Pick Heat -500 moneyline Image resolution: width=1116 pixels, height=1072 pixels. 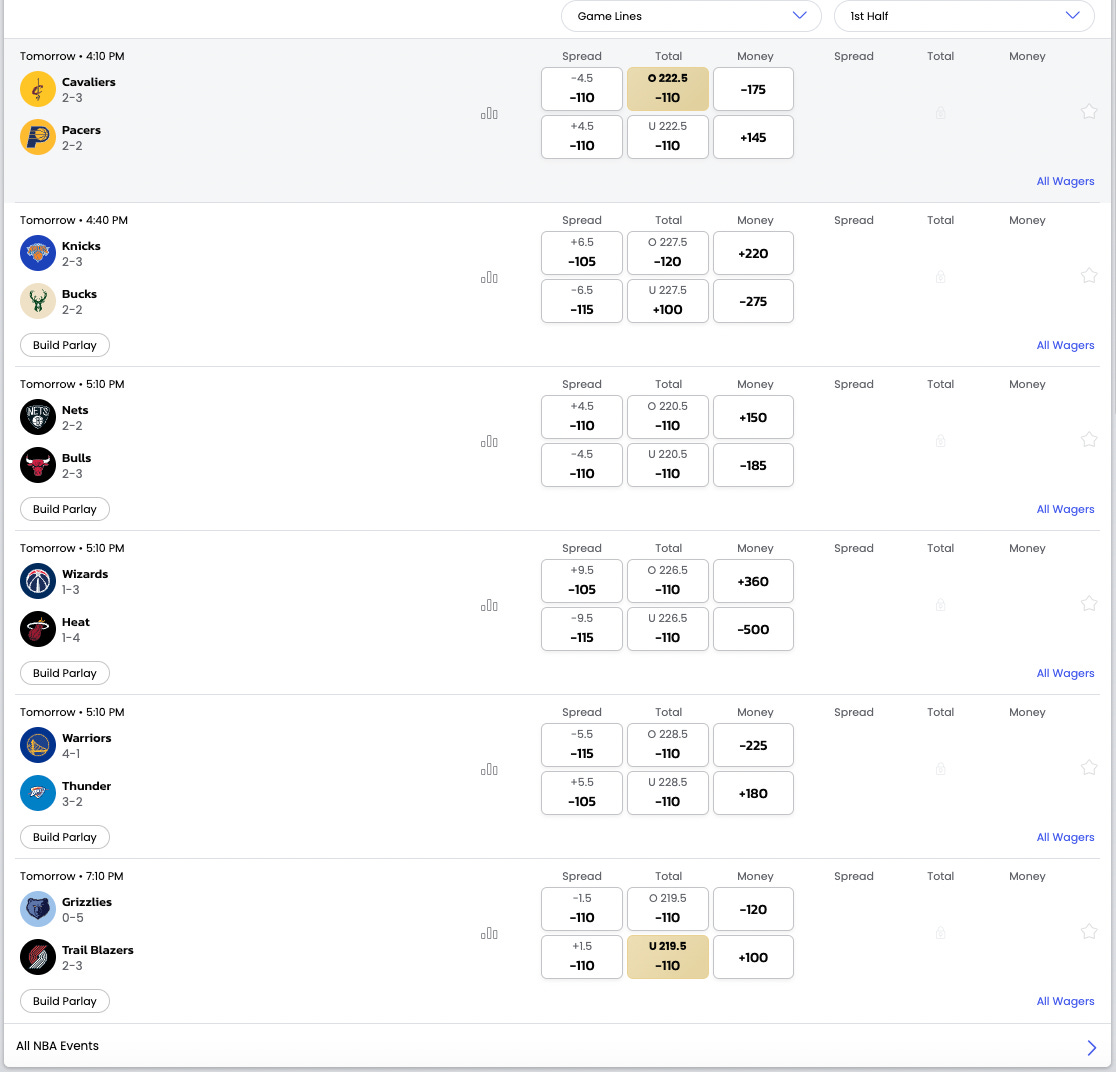click(x=753, y=629)
